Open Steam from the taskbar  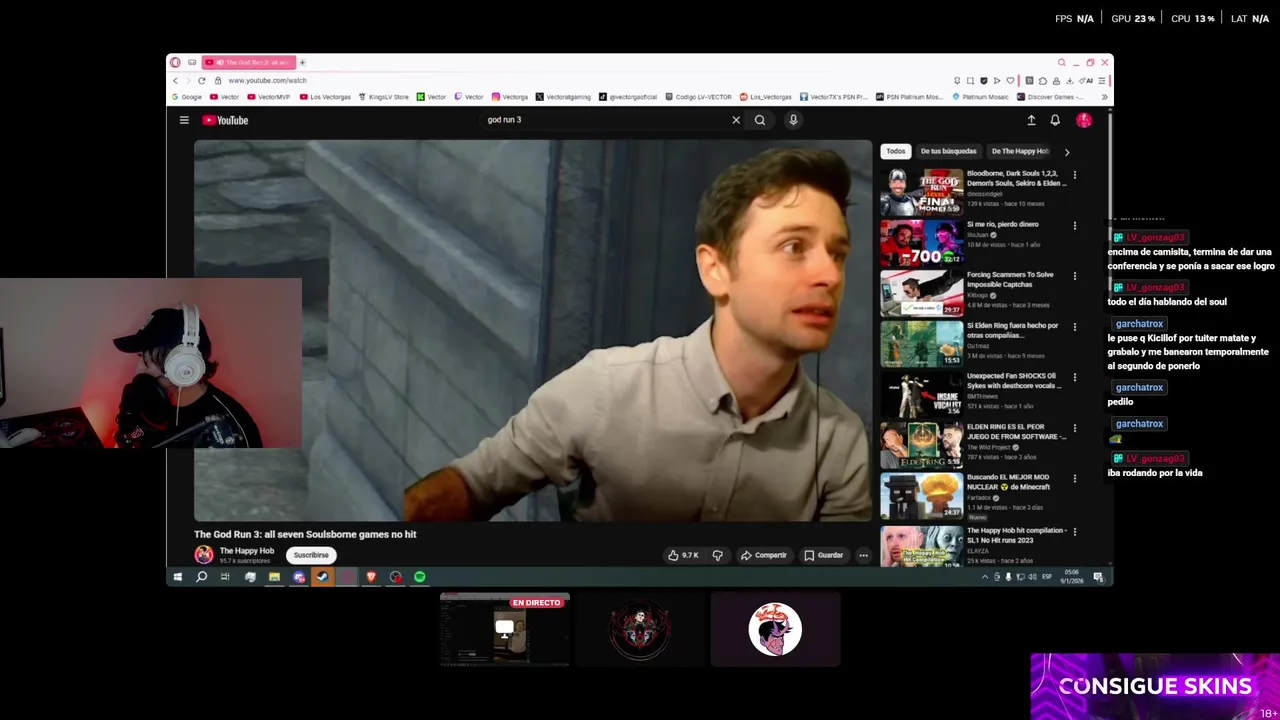click(322, 577)
